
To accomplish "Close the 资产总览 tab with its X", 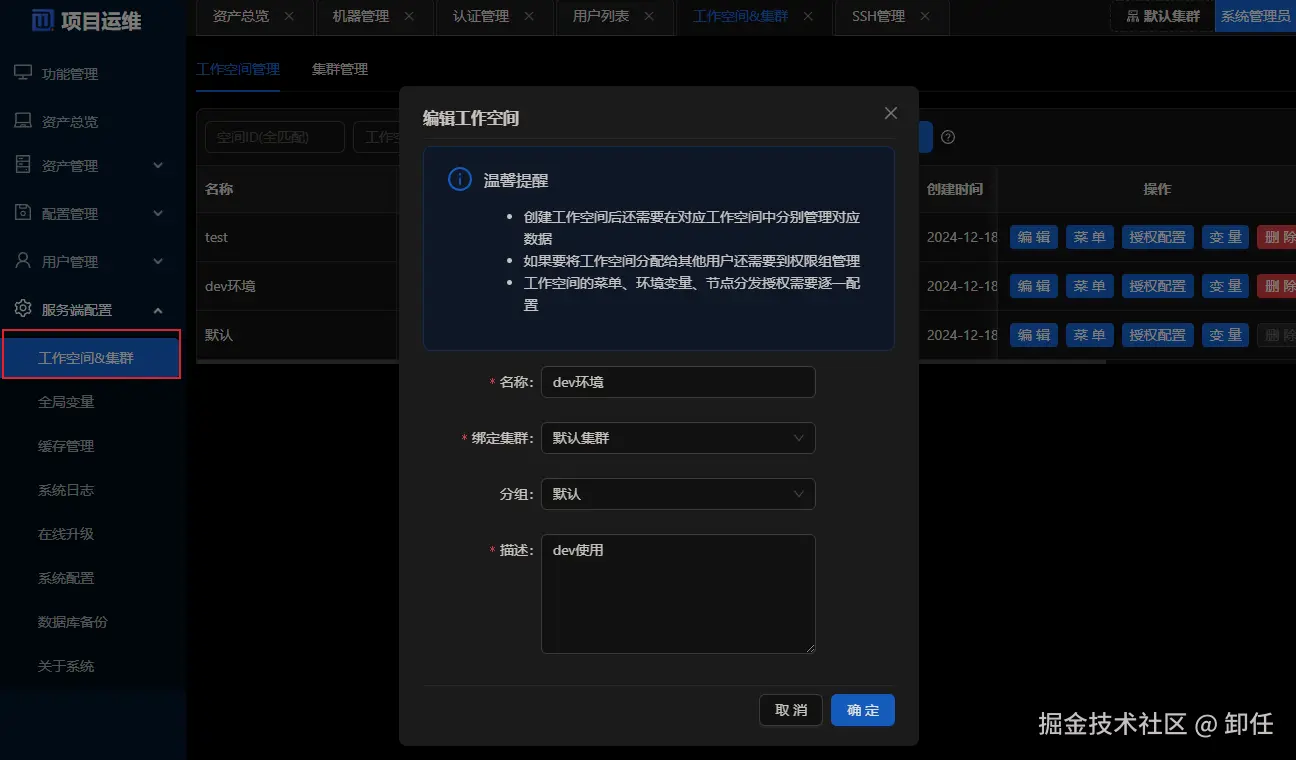I will pyautogui.click(x=289, y=16).
